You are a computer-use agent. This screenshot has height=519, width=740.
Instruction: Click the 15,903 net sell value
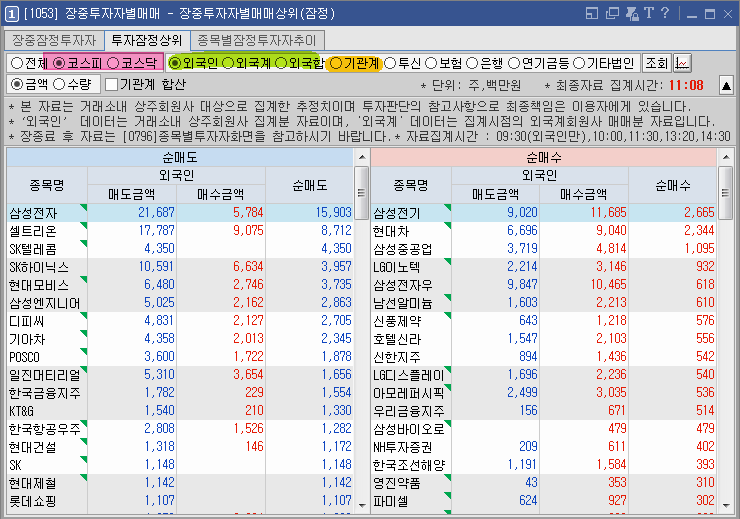click(333, 213)
